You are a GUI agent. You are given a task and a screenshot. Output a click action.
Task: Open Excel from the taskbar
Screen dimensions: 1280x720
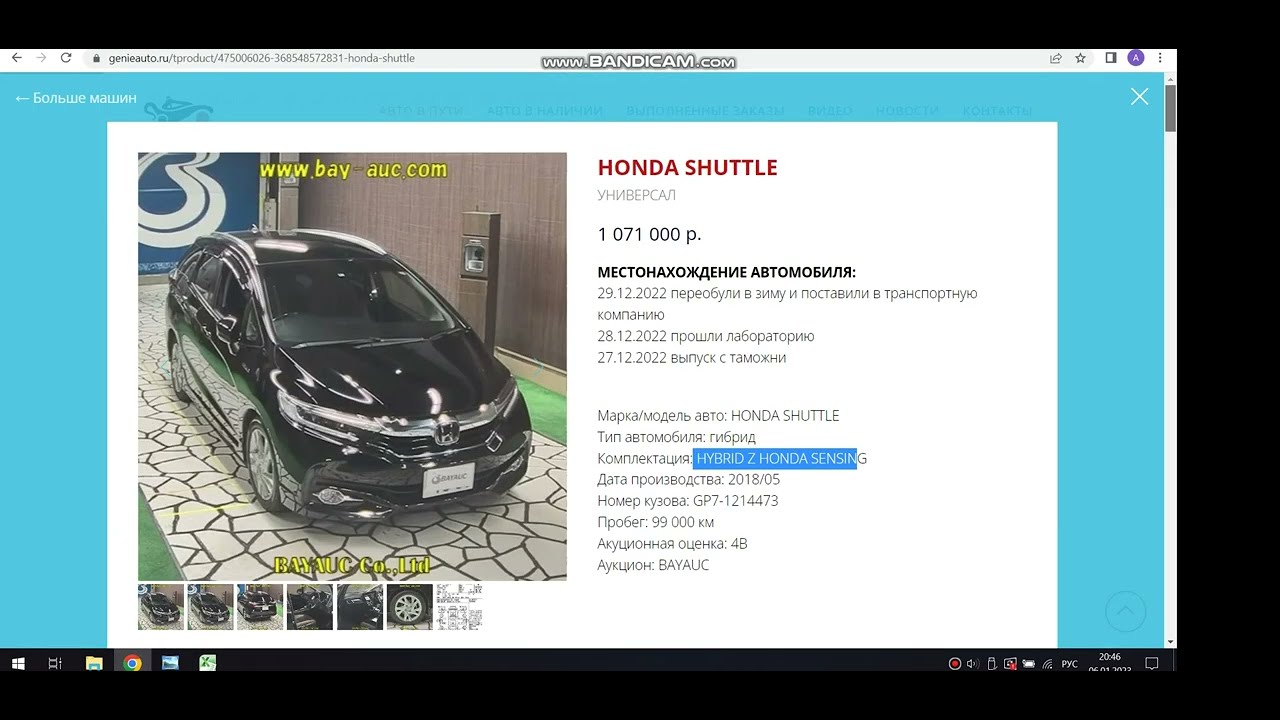[208, 663]
